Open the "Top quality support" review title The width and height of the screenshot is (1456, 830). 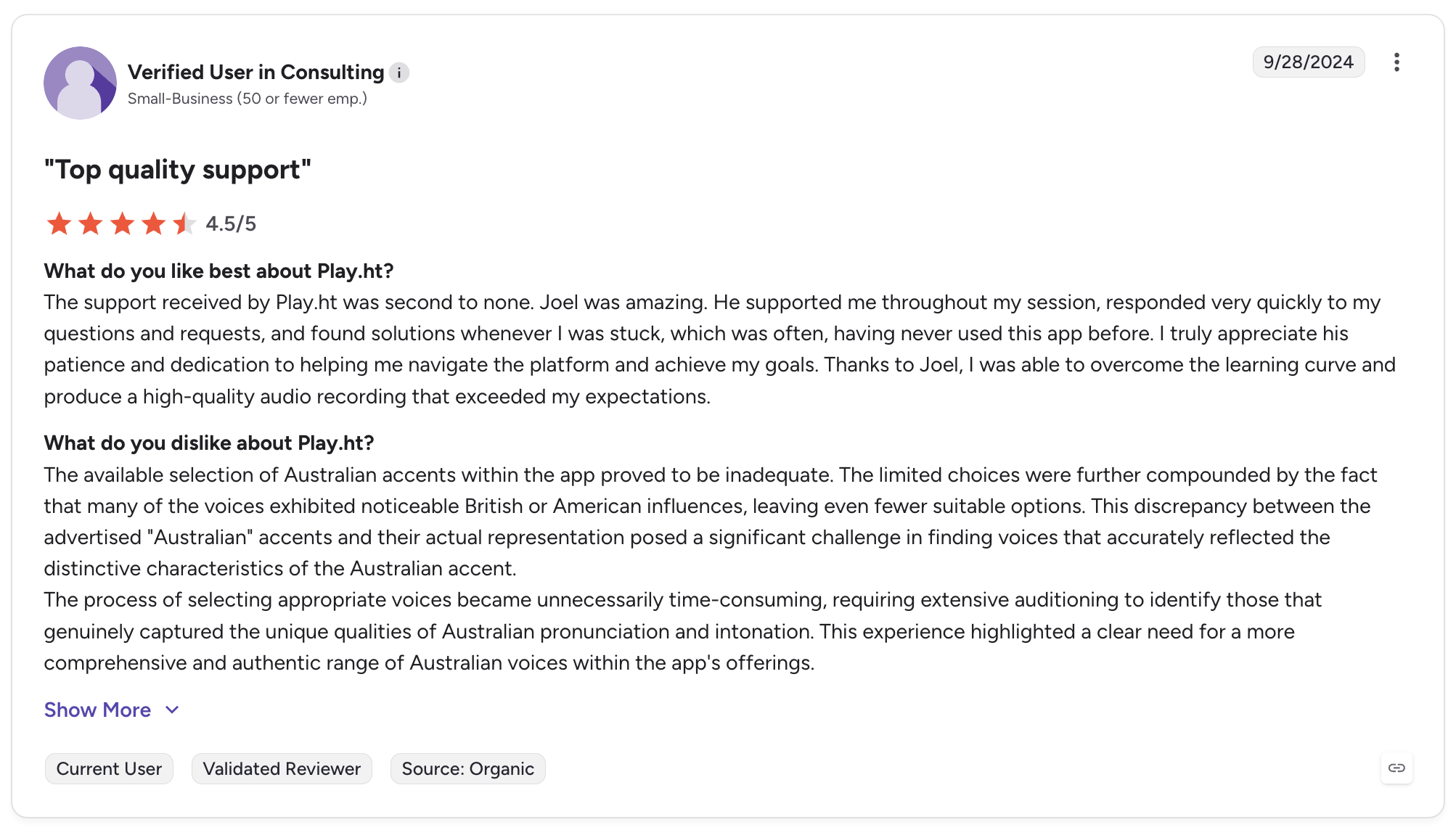[x=178, y=169]
